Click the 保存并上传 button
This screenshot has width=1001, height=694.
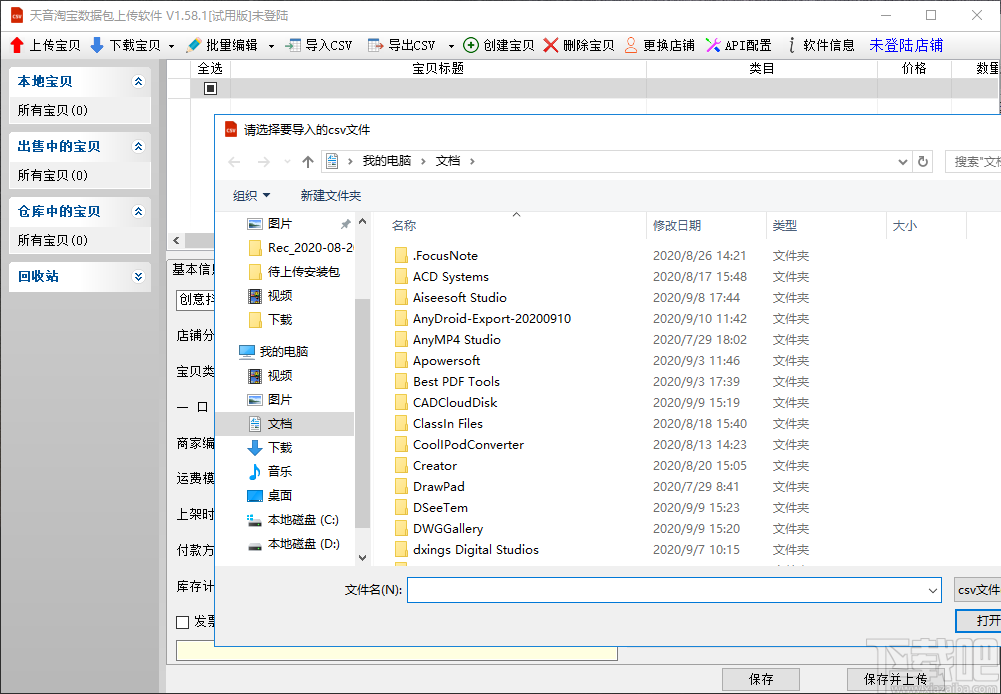[x=896, y=679]
